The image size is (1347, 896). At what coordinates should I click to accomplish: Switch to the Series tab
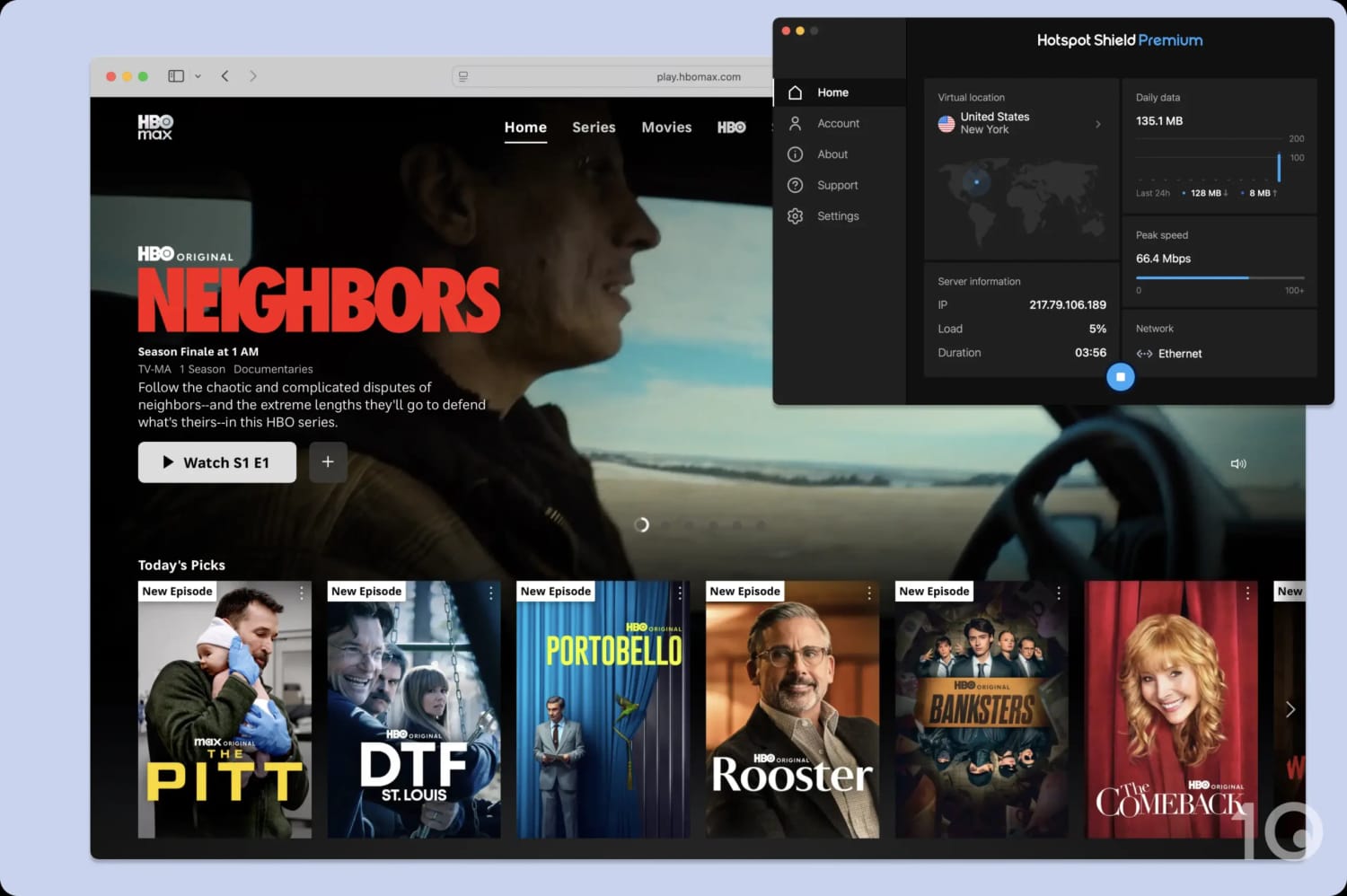tap(594, 127)
